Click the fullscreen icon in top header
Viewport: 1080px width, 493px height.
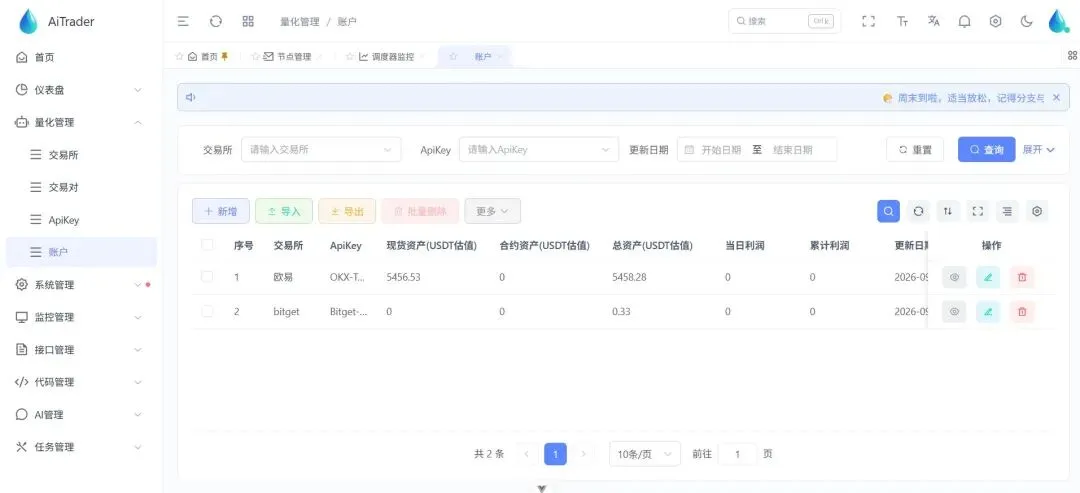click(x=869, y=21)
